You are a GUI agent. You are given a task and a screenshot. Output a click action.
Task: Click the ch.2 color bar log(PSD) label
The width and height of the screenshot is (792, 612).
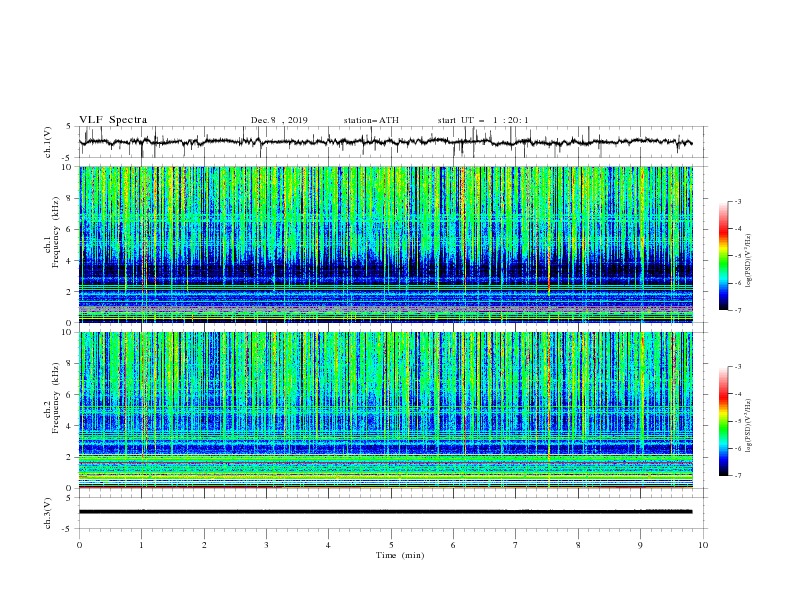pos(749,426)
